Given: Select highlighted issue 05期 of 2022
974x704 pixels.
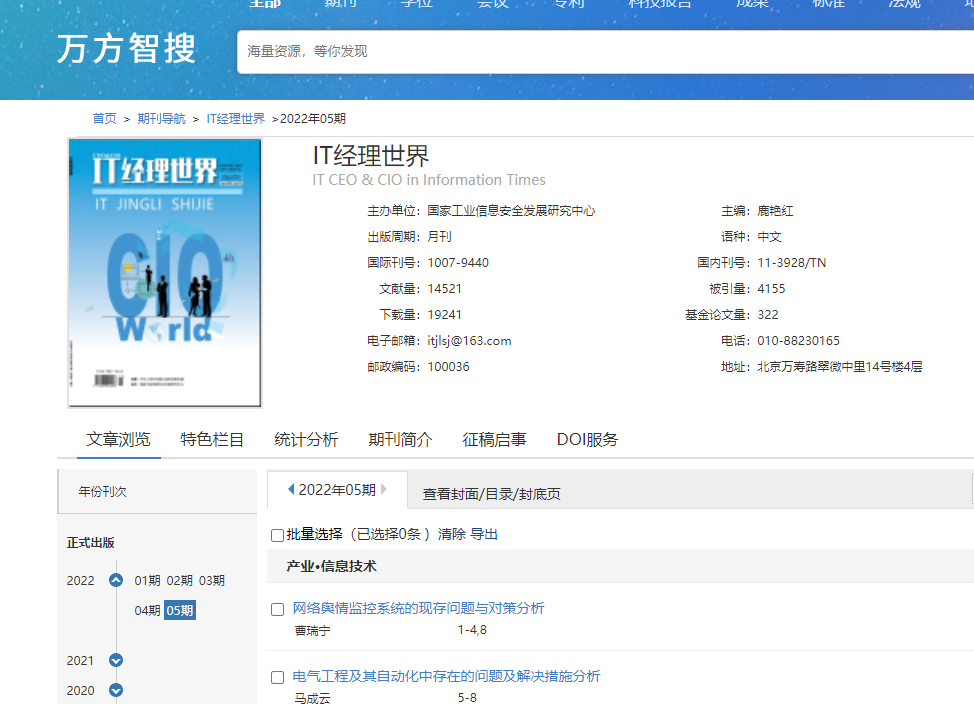Looking at the screenshot, I should [180, 611].
